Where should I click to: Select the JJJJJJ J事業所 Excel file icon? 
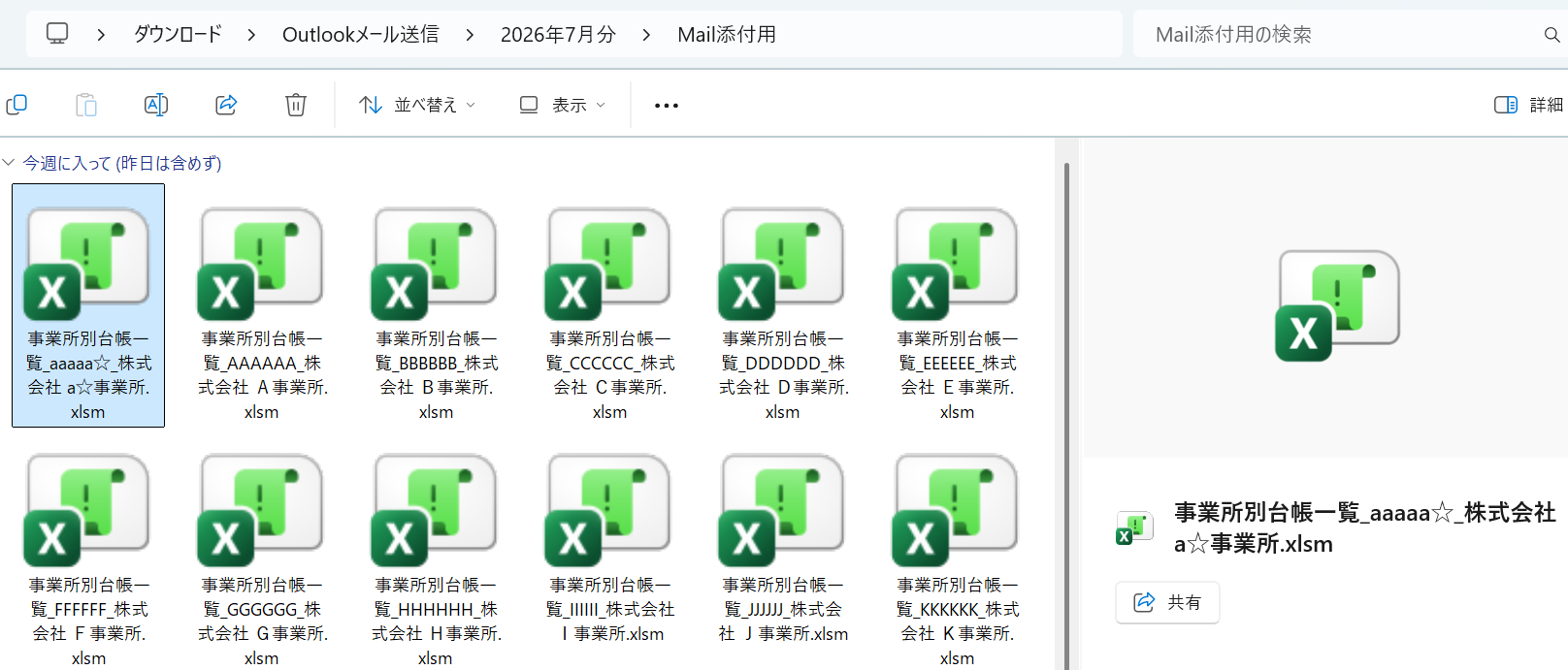(x=782, y=510)
